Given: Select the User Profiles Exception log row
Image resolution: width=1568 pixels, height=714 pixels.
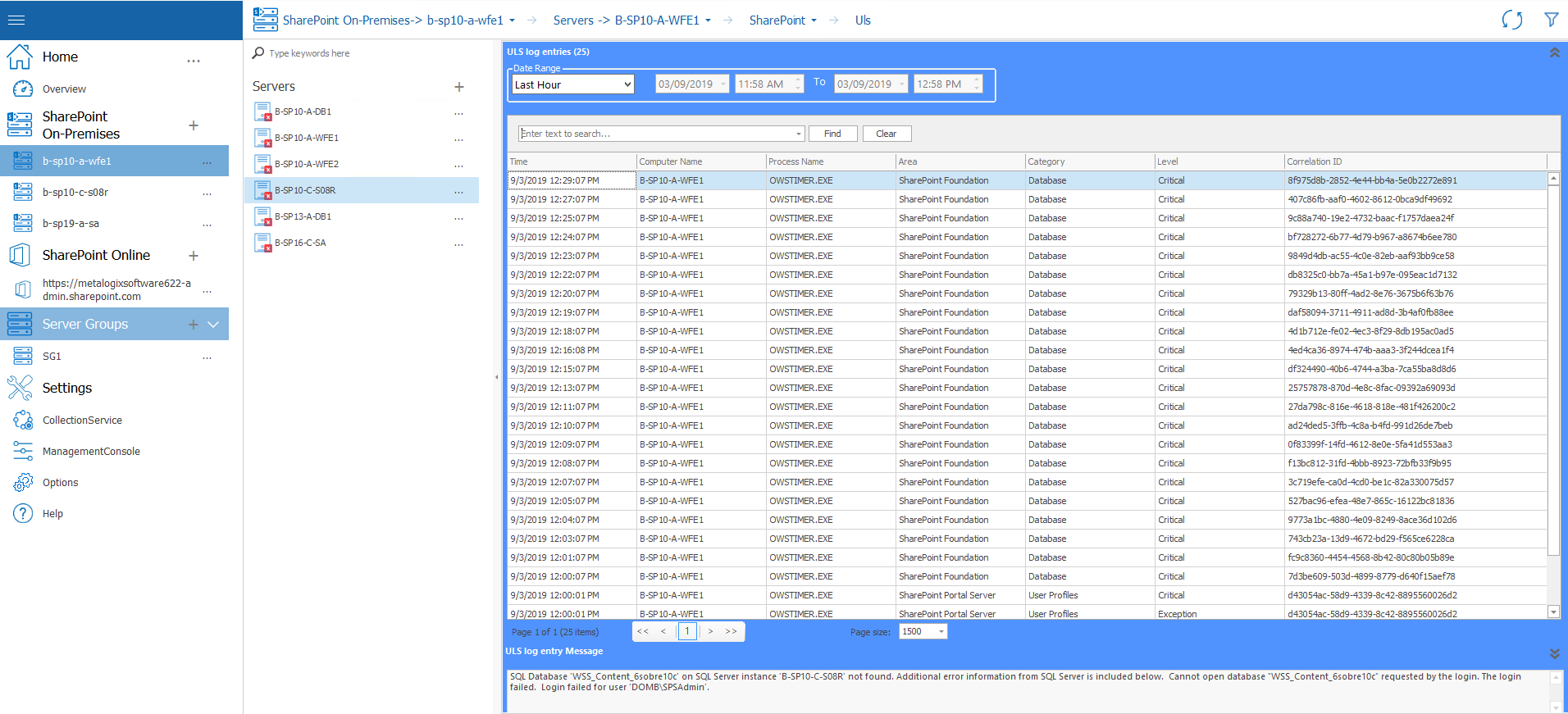Looking at the screenshot, I should pyautogui.click(x=1027, y=613).
